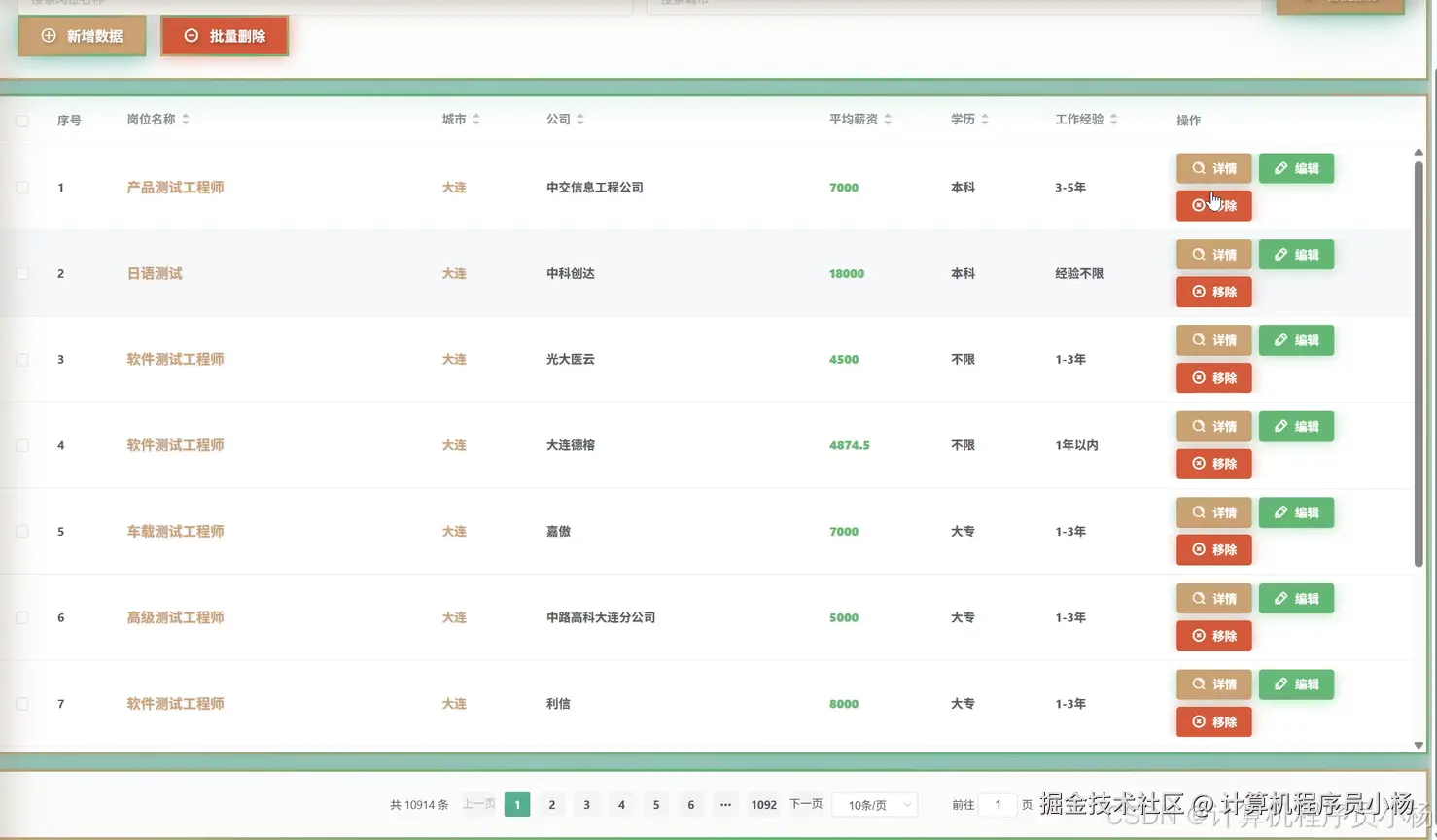Go to pagination page 1
1437x840 pixels.
[517, 805]
